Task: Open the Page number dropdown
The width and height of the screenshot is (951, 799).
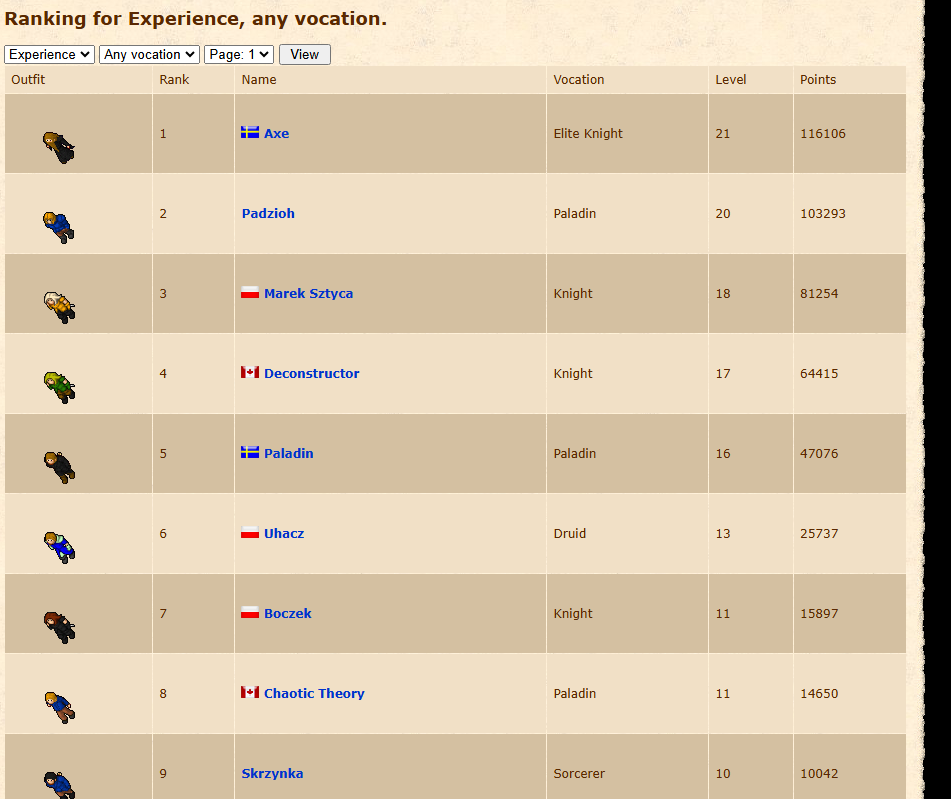Action: (x=238, y=55)
